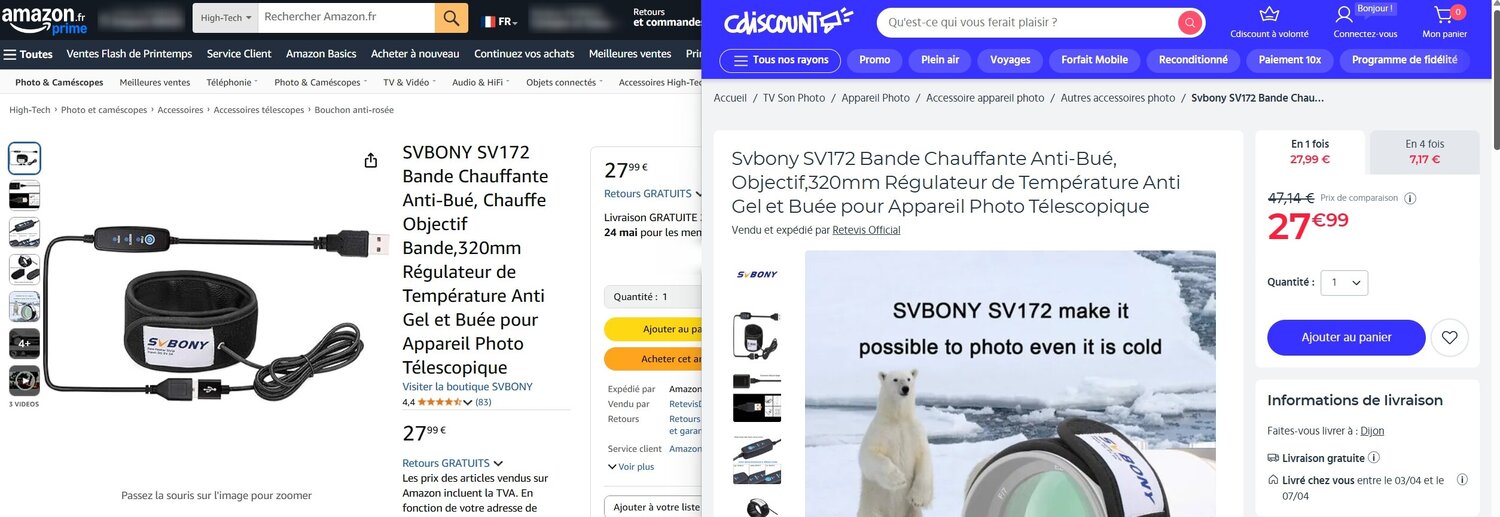Open the High-Tech search category dropdown
The image size is (1500, 517).
coord(225,18)
